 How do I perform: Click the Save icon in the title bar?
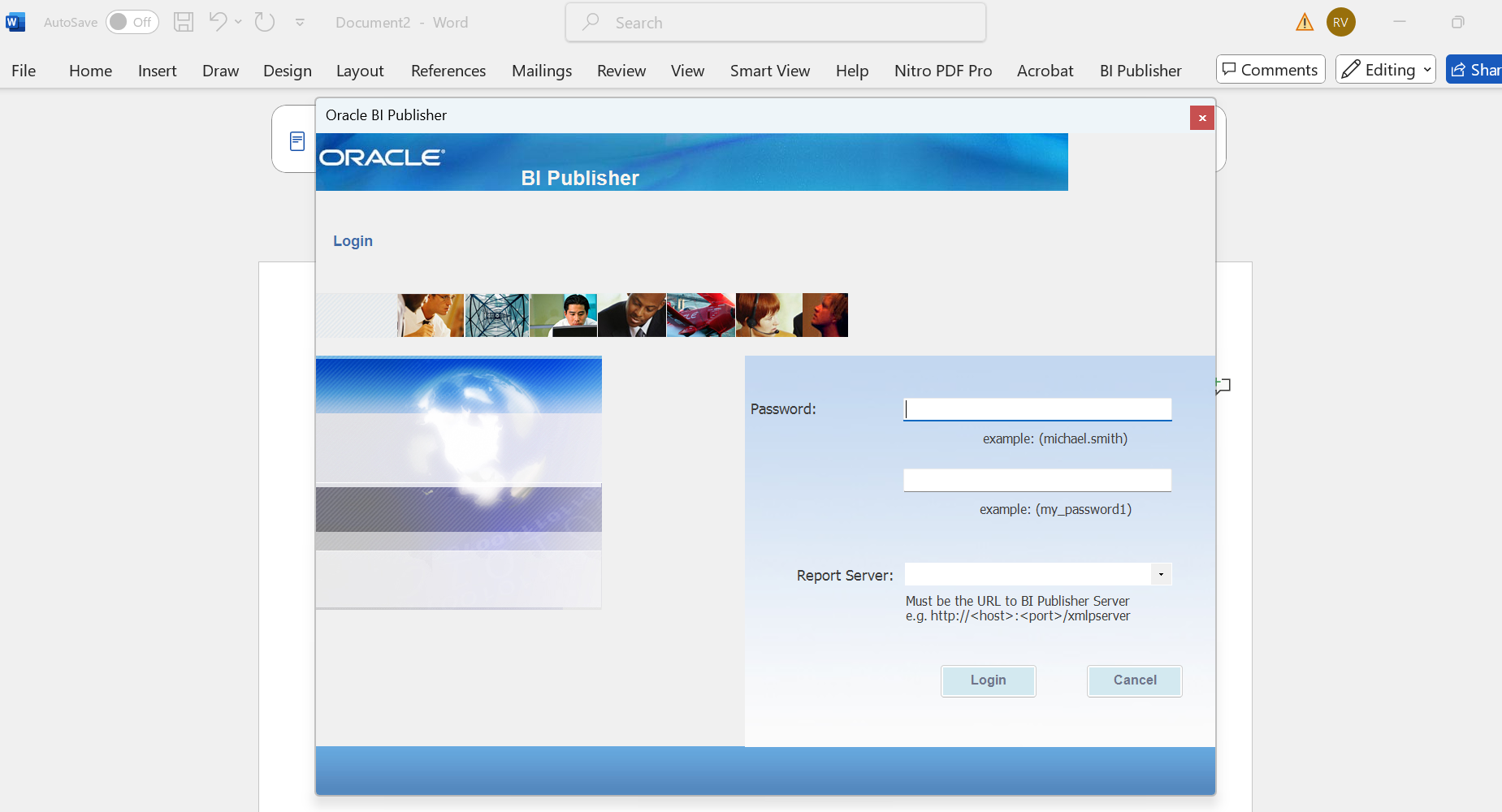pyautogui.click(x=184, y=22)
